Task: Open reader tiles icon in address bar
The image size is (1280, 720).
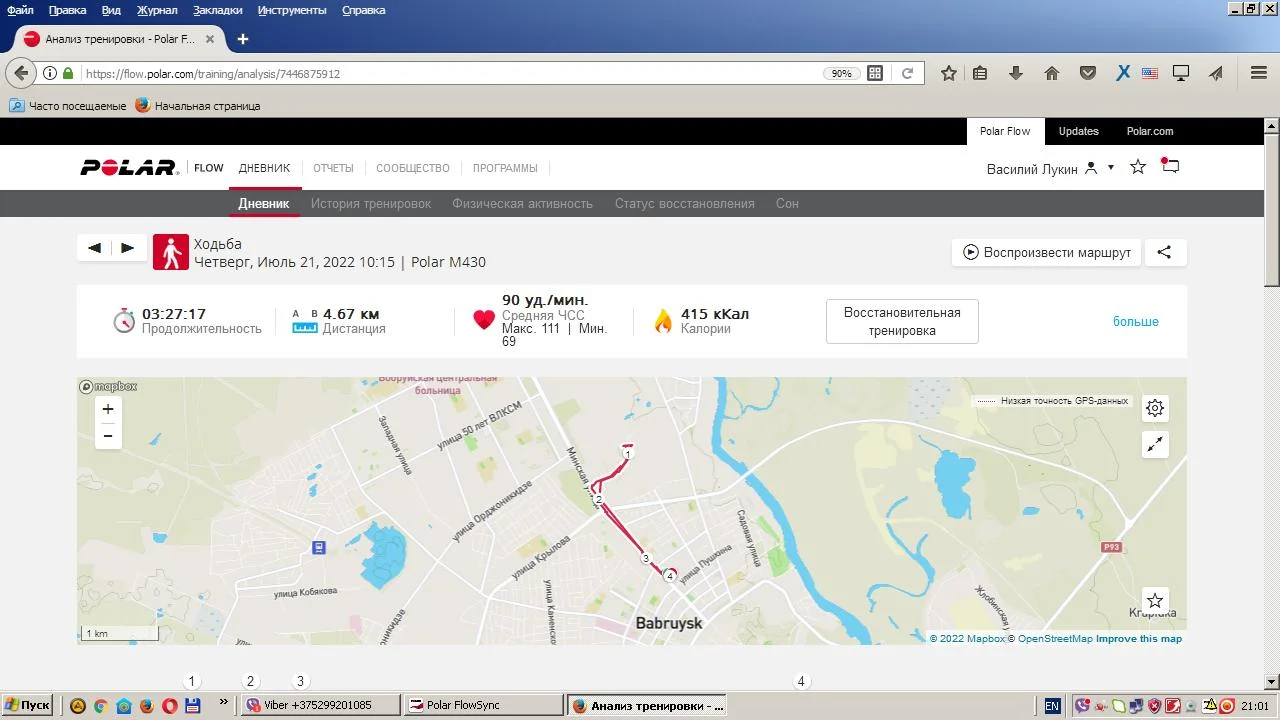Action: pyautogui.click(x=875, y=73)
